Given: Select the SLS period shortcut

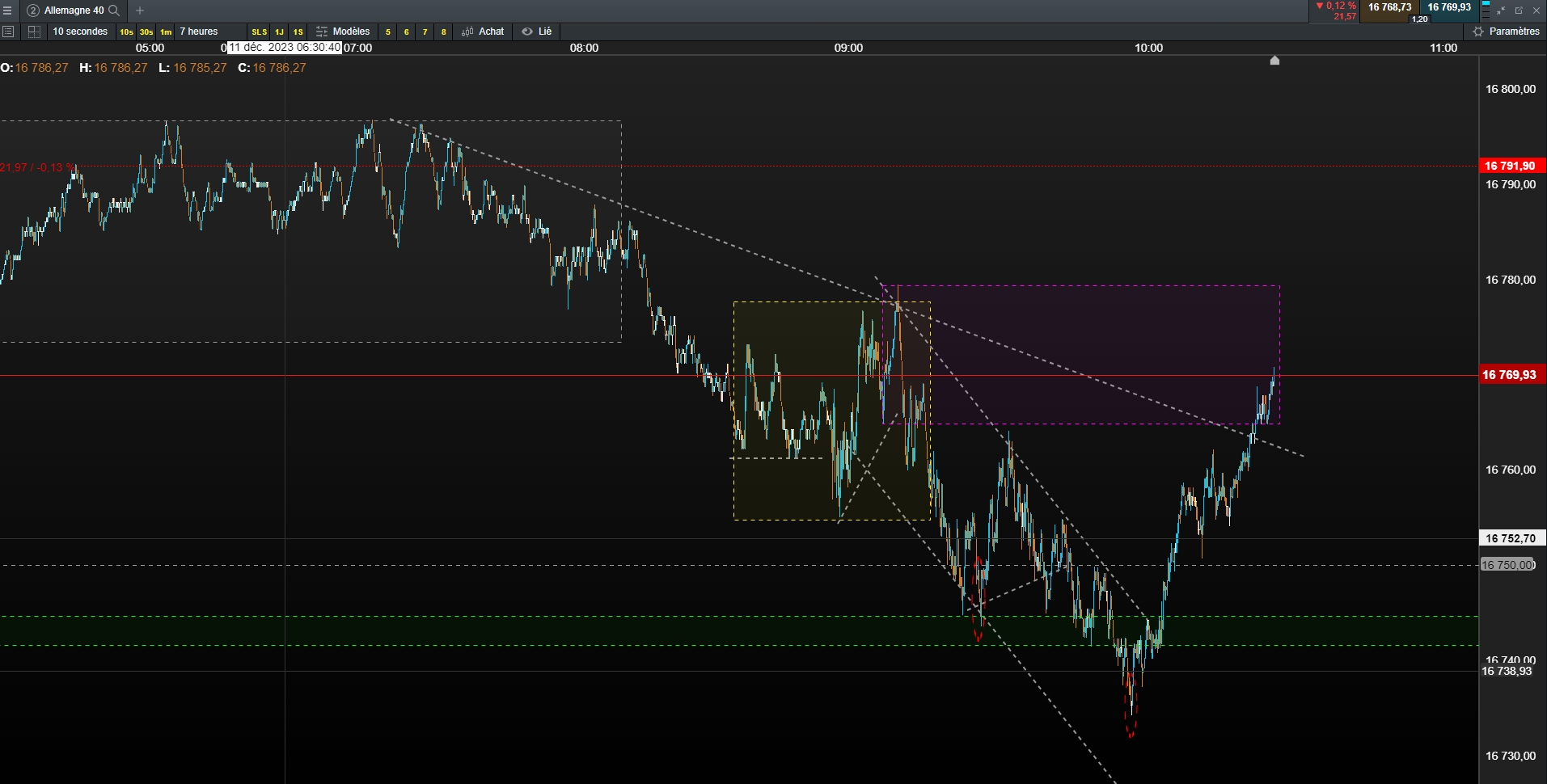Looking at the screenshot, I should tap(259, 32).
